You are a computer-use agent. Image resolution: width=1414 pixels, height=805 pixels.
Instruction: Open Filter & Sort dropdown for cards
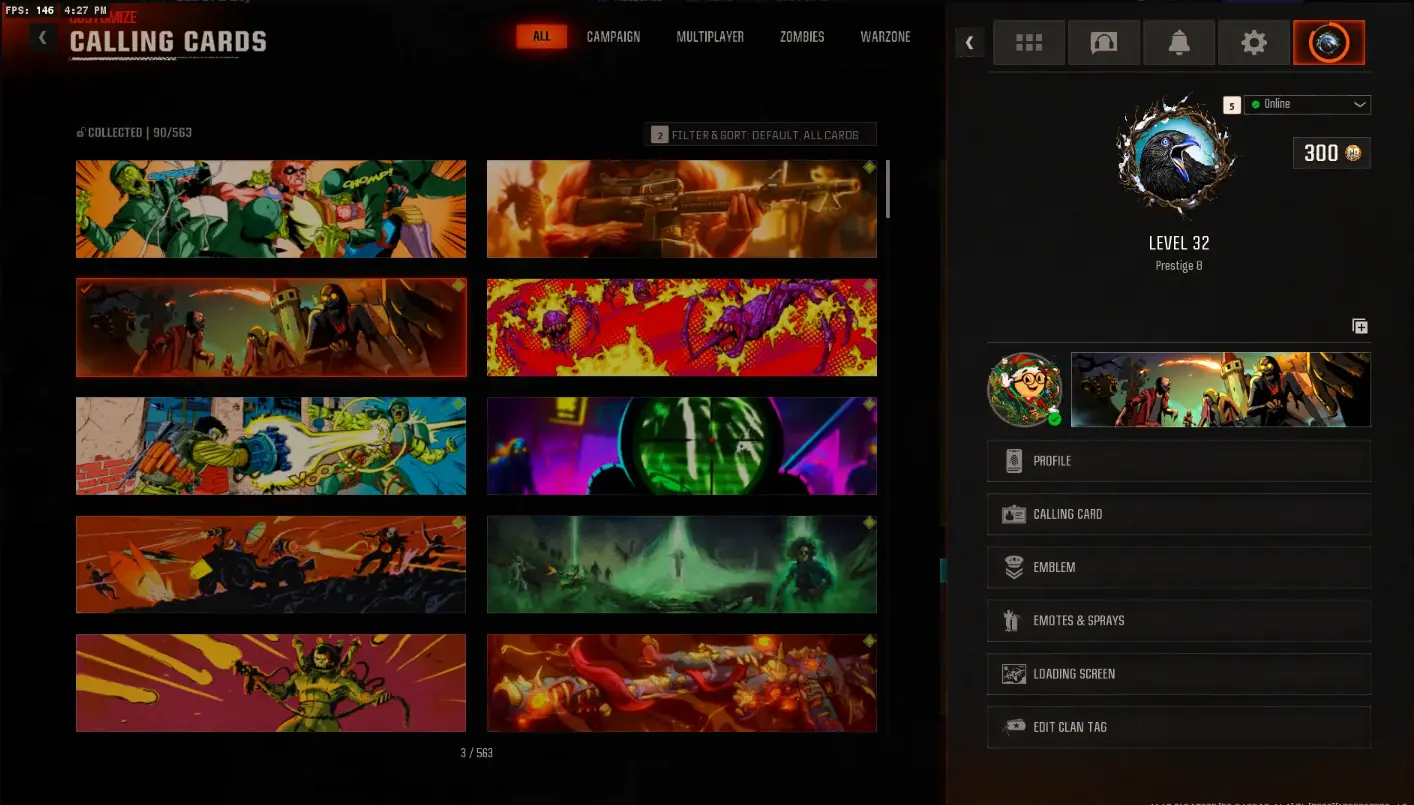761,135
